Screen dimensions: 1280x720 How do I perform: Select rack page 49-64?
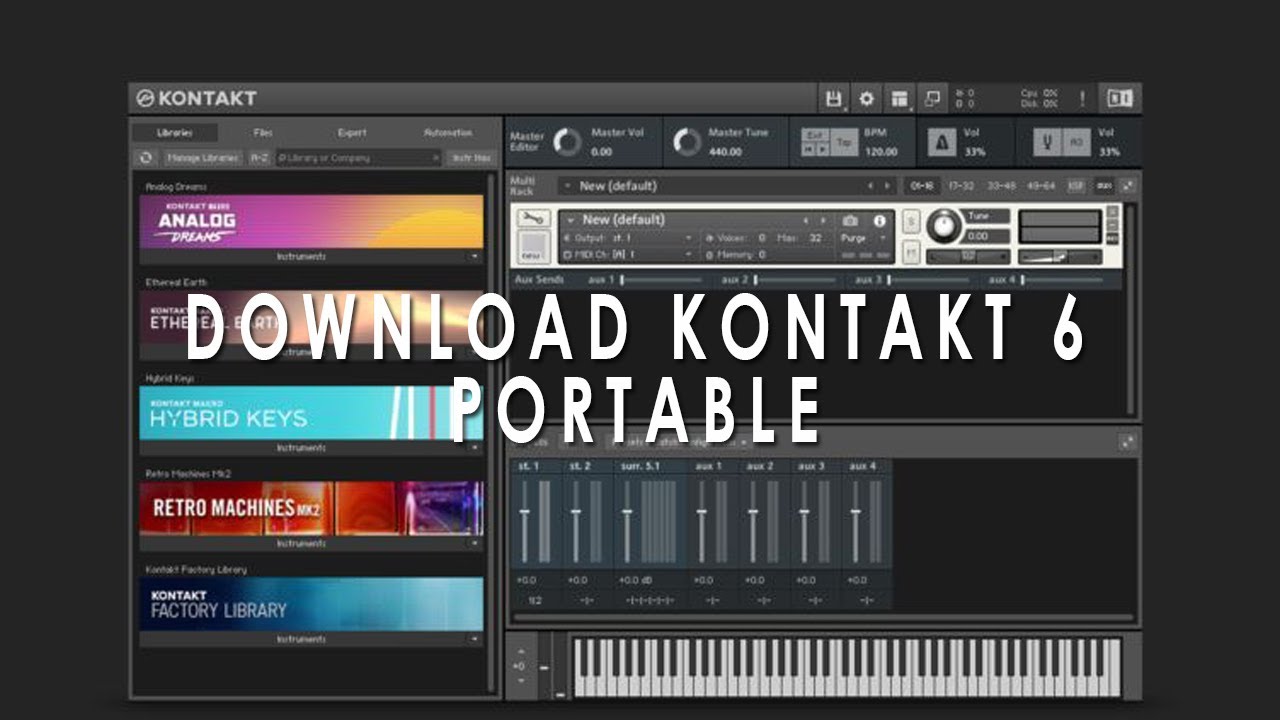(x=1040, y=186)
